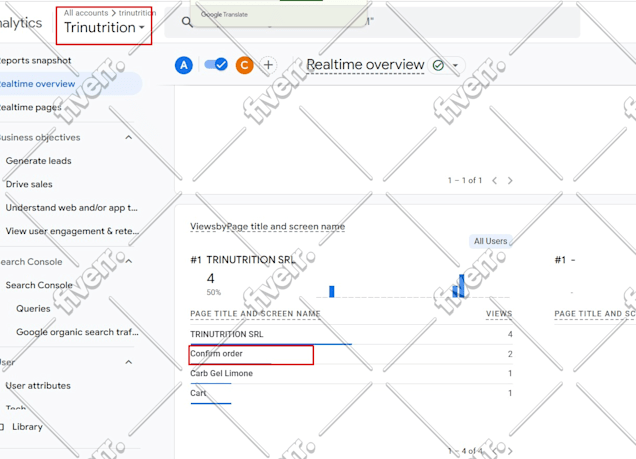Click the orange C segment badge
The width and height of the screenshot is (636, 459).
pyautogui.click(x=244, y=65)
